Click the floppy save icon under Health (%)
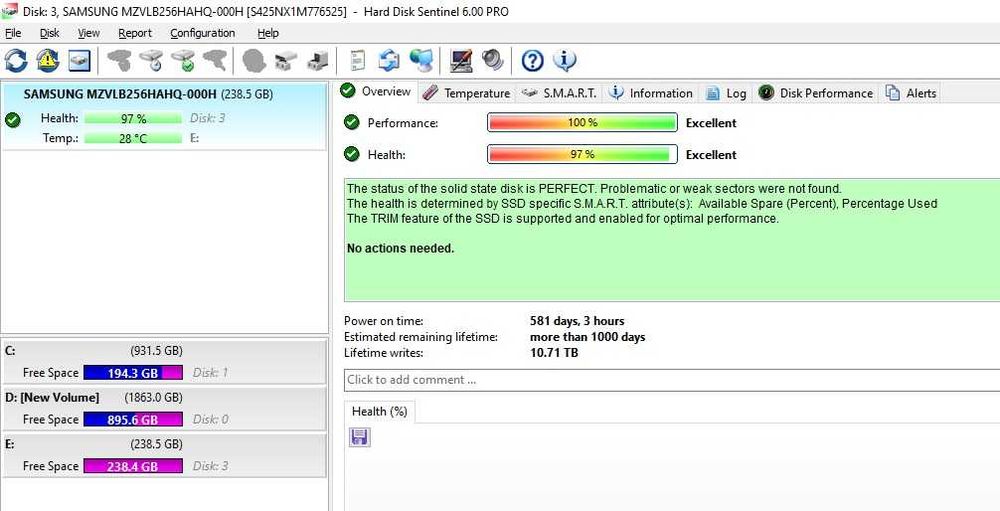This screenshot has width=1000, height=511. [x=360, y=437]
